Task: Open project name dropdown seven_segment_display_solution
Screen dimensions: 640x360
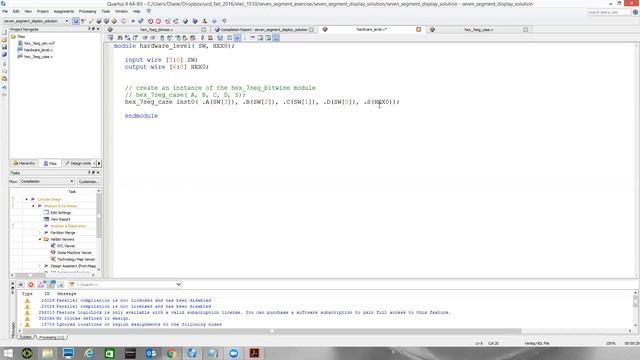Action: click(36, 21)
